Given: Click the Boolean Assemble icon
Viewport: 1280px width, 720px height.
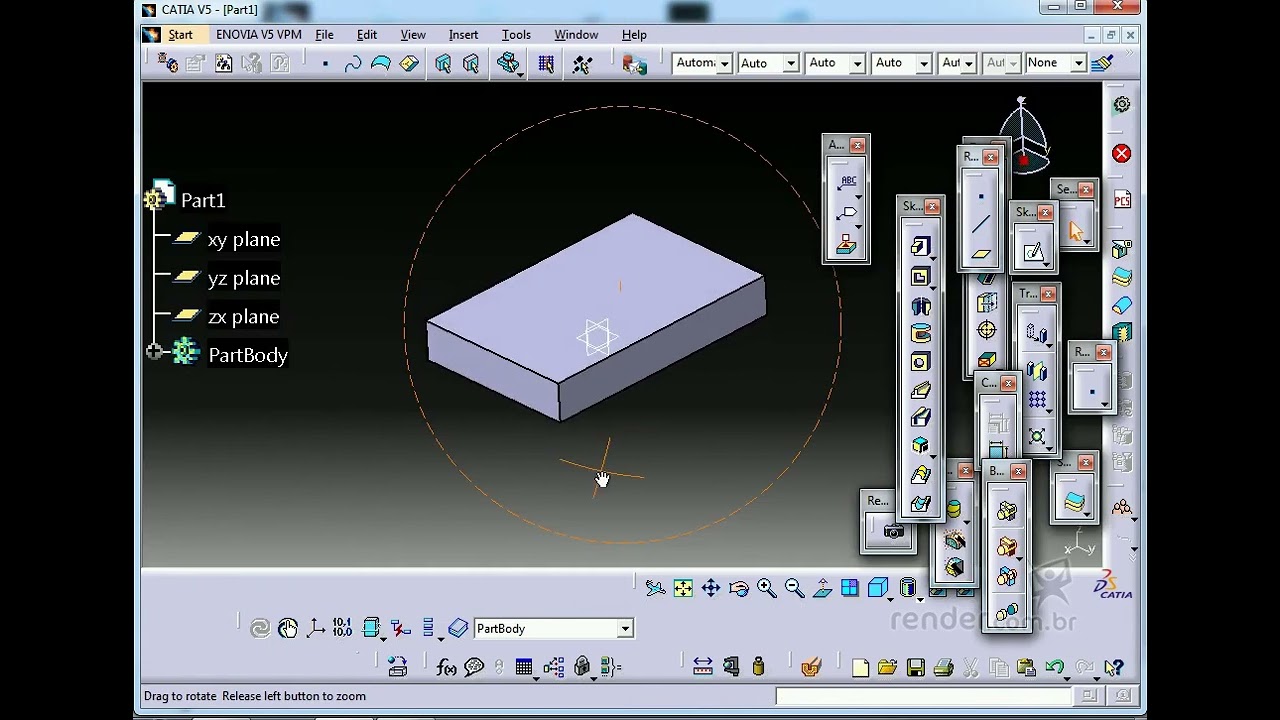Looking at the screenshot, I should click(x=1006, y=512).
